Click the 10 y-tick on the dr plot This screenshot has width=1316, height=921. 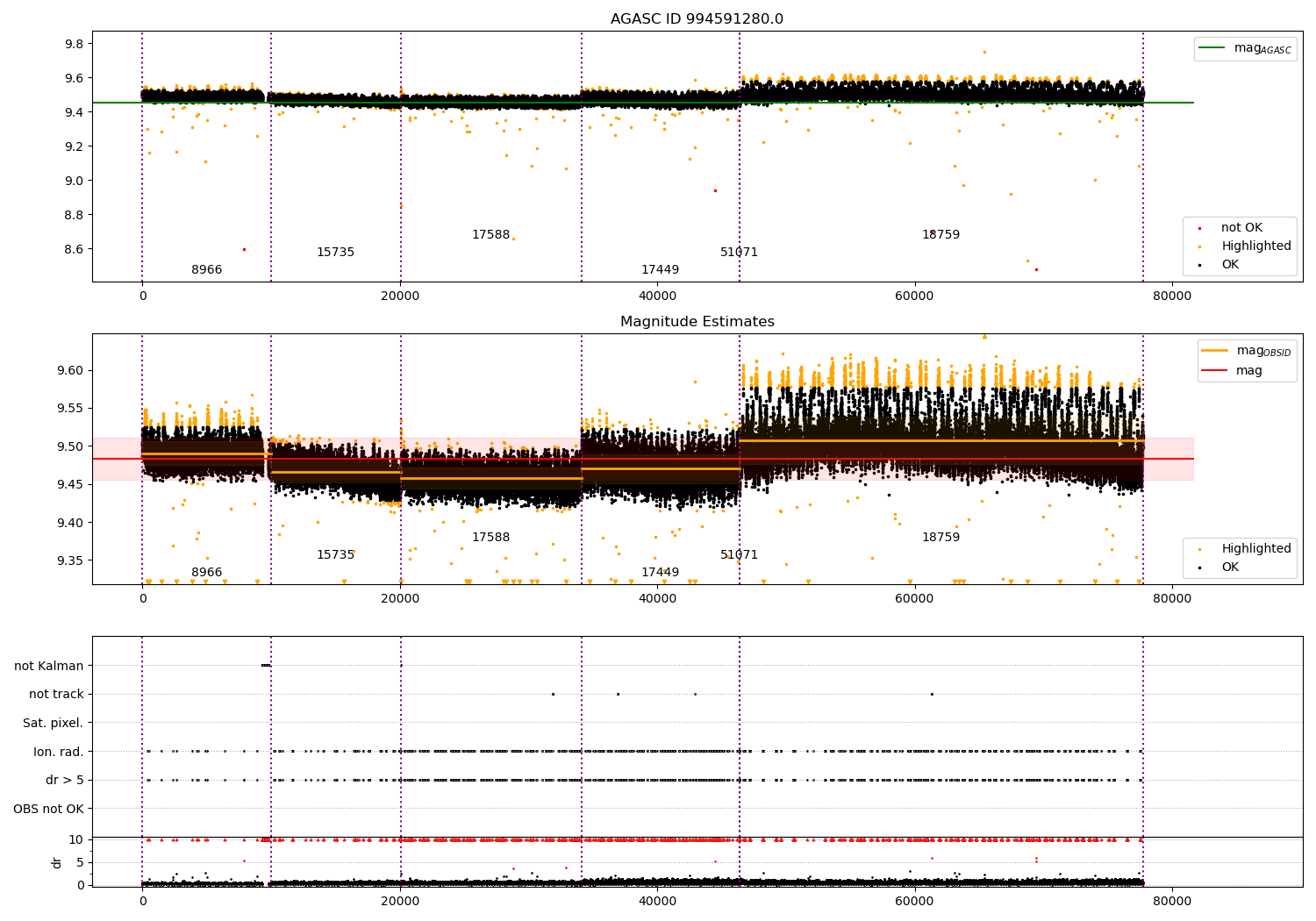pyautogui.click(x=76, y=839)
